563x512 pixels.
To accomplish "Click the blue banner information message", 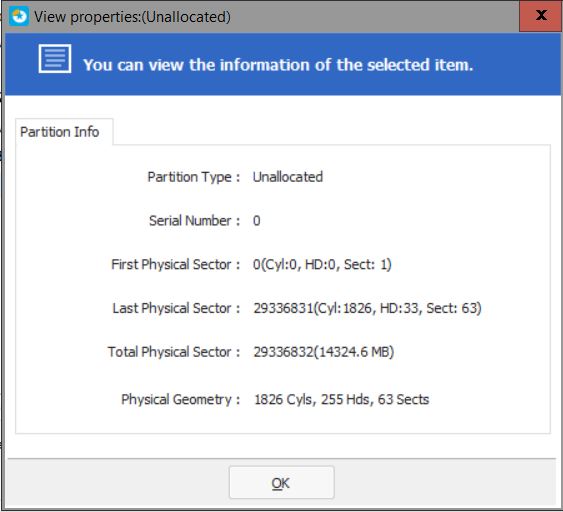I will pyautogui.click(x=278, y=65).
